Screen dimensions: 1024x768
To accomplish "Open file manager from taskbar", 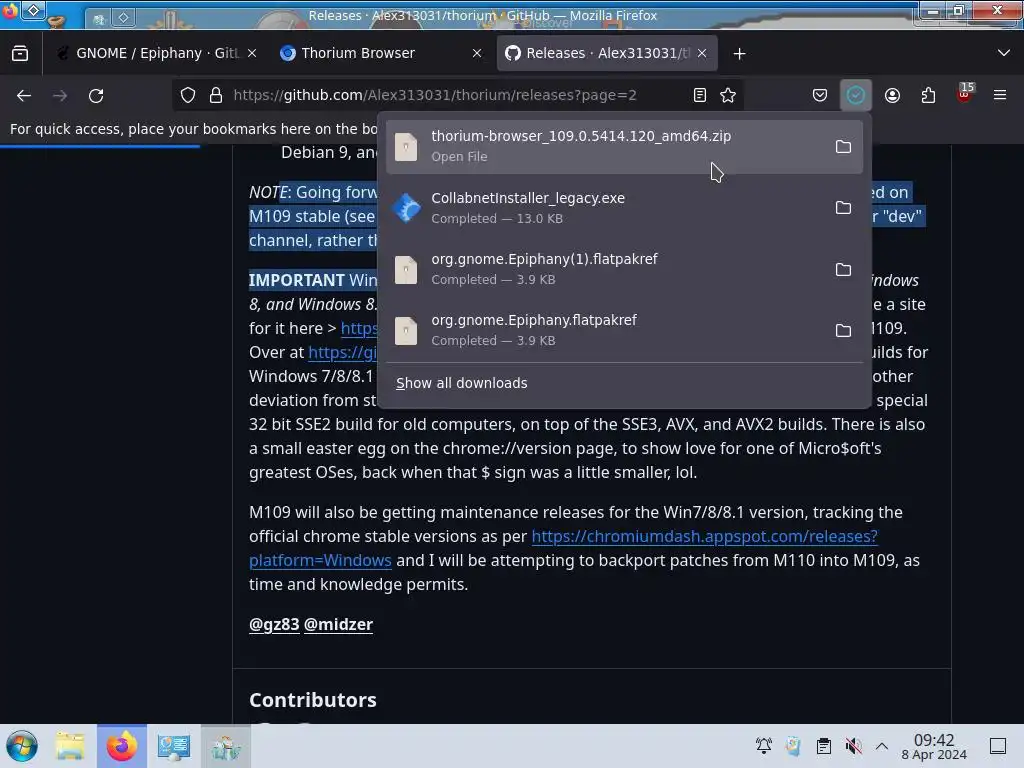I will click(70, 746).
